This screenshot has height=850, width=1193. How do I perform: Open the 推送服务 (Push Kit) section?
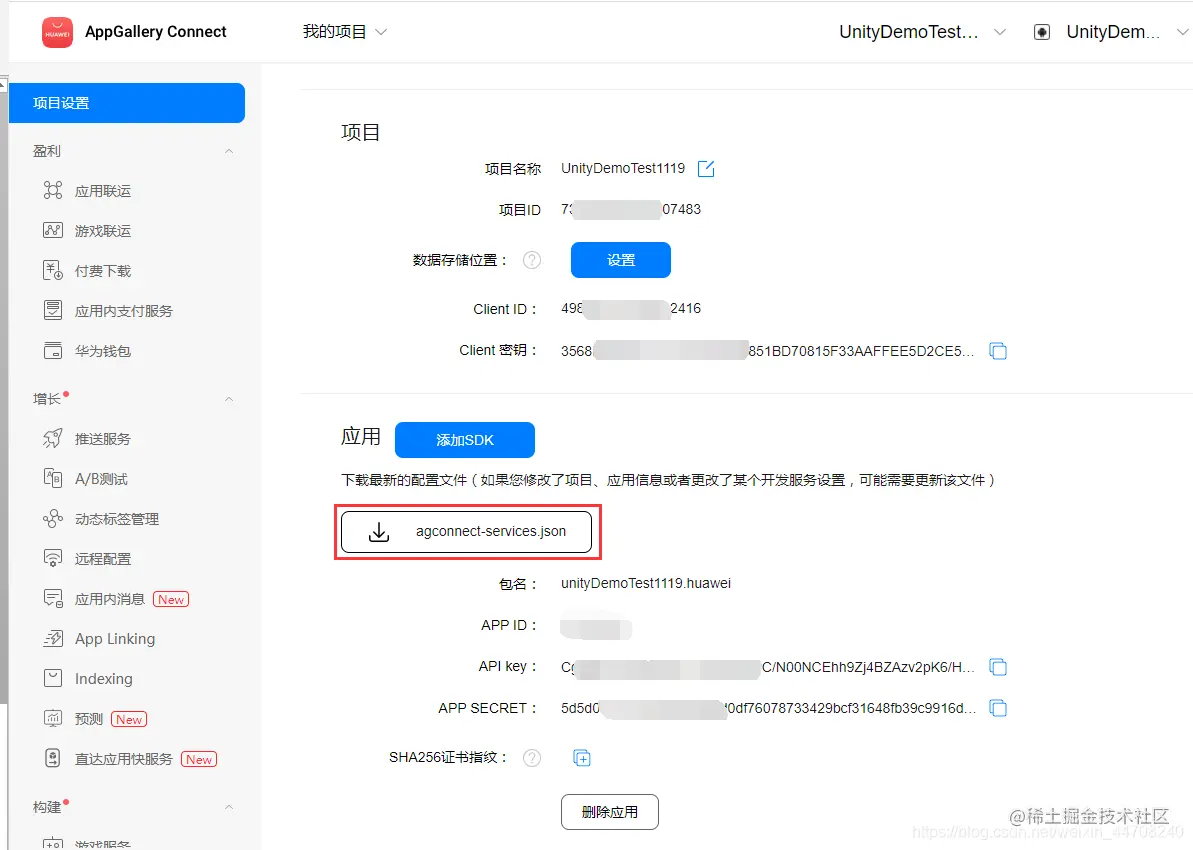point(105,438)
